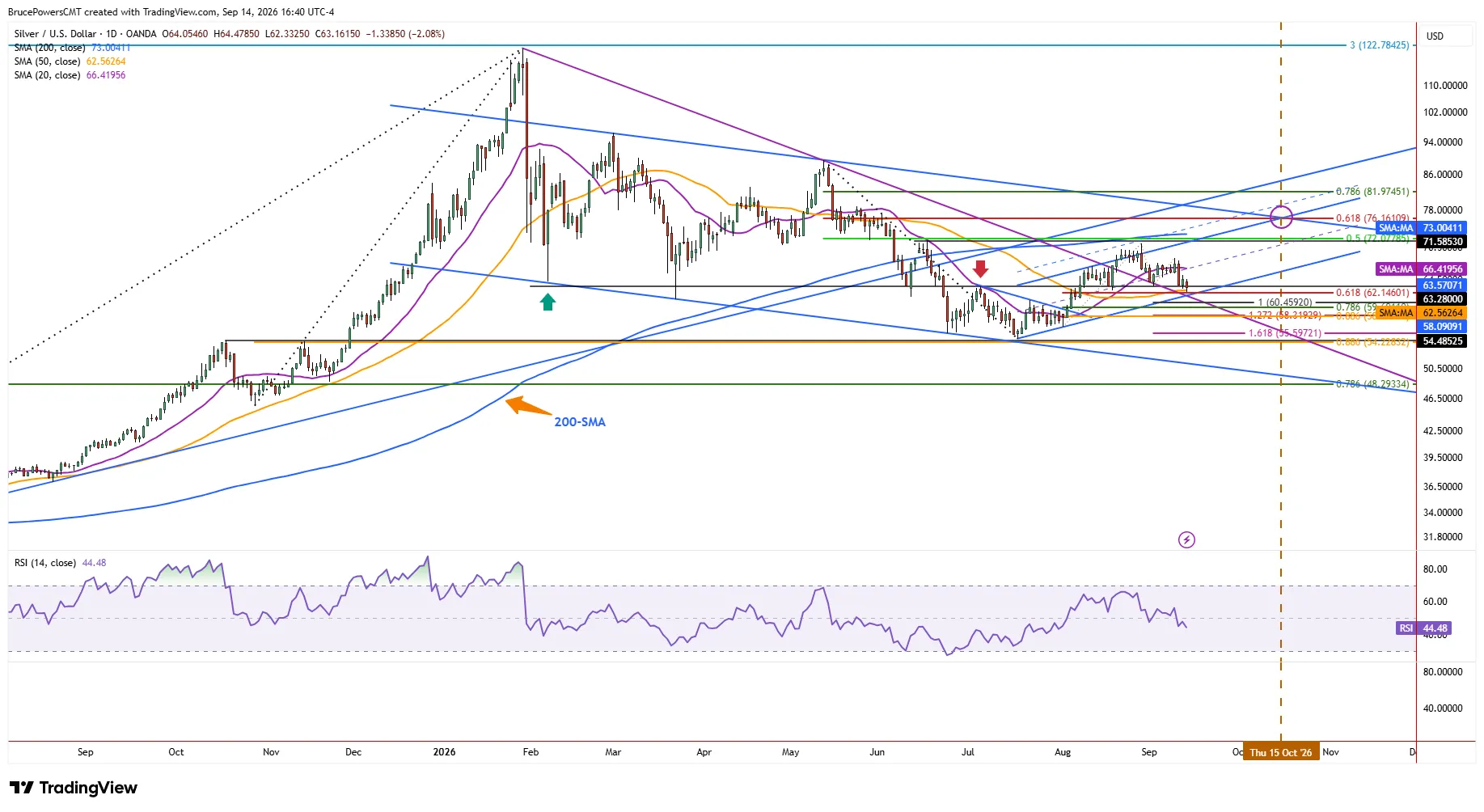1484x812 pixels.
Task: Select the 0.618 (76.16109) Fibonacci label
Action: coord(1372,218)
